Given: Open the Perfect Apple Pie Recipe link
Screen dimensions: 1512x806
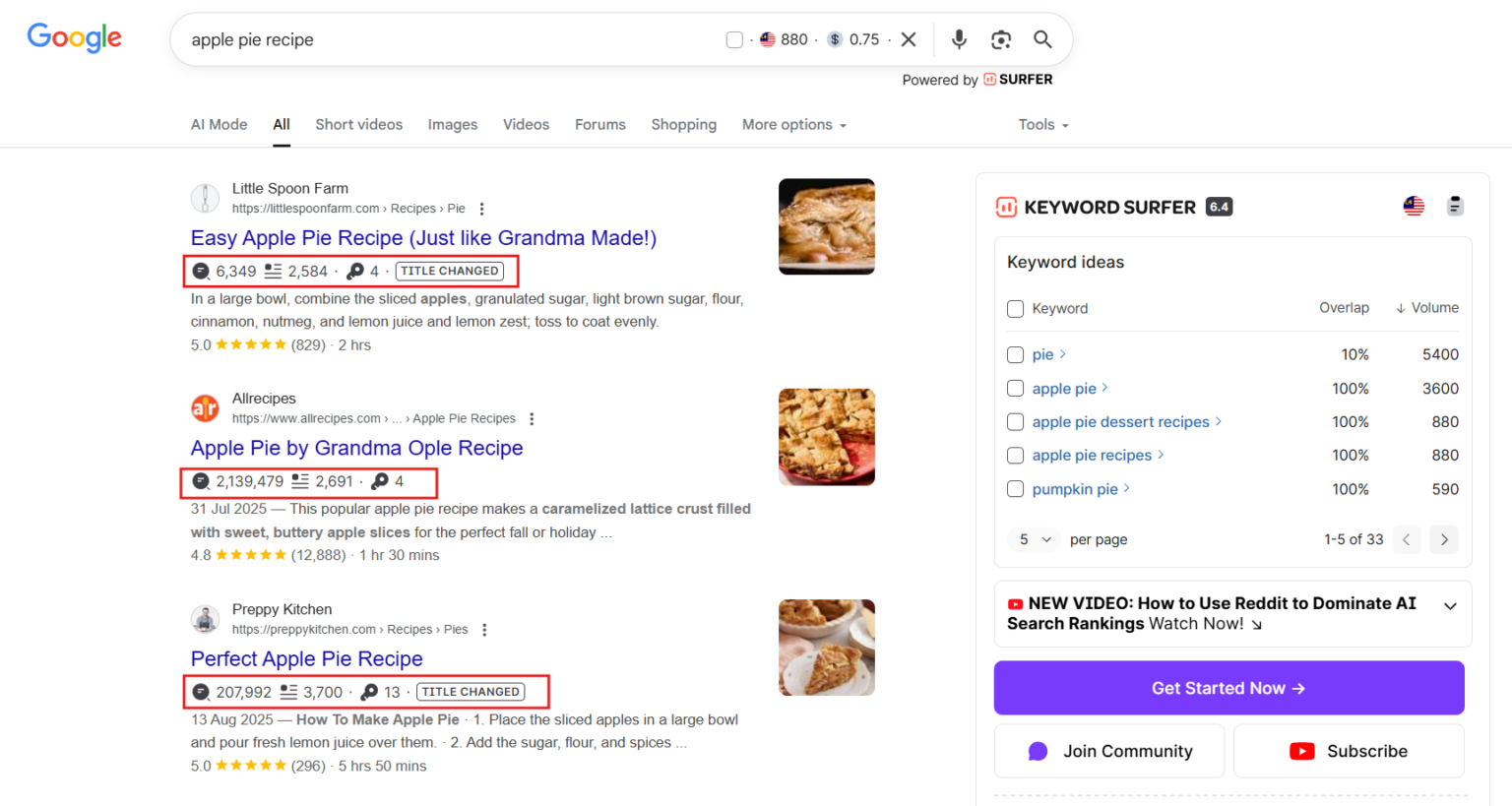Looking at the screenshot, I should point(307,658).
